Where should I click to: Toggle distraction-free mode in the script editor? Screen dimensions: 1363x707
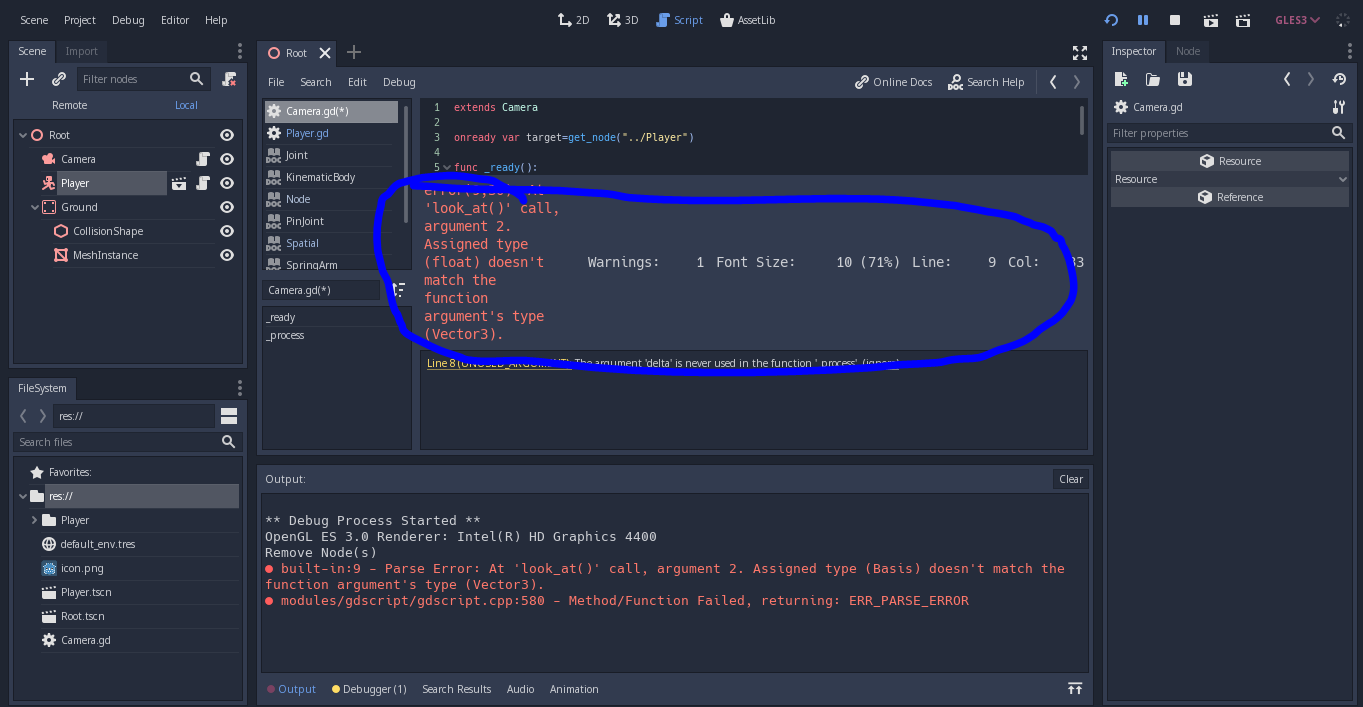point(1079,52)
